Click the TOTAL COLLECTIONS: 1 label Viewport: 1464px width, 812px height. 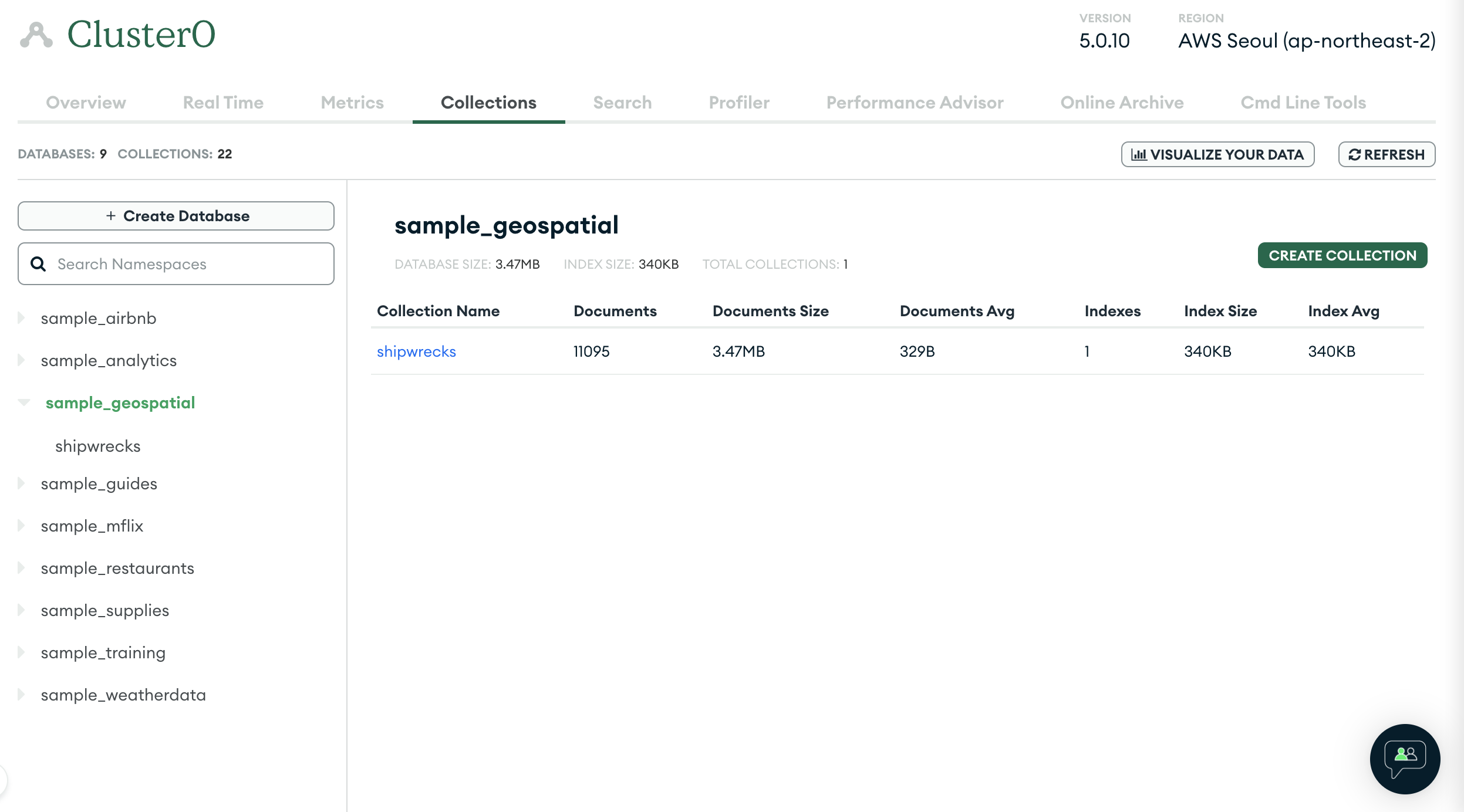tap(775, 264)
